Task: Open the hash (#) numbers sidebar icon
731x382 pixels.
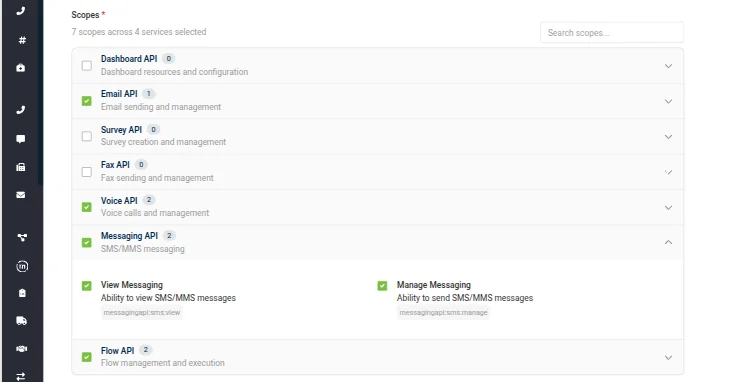Action: tap(21, 40)
